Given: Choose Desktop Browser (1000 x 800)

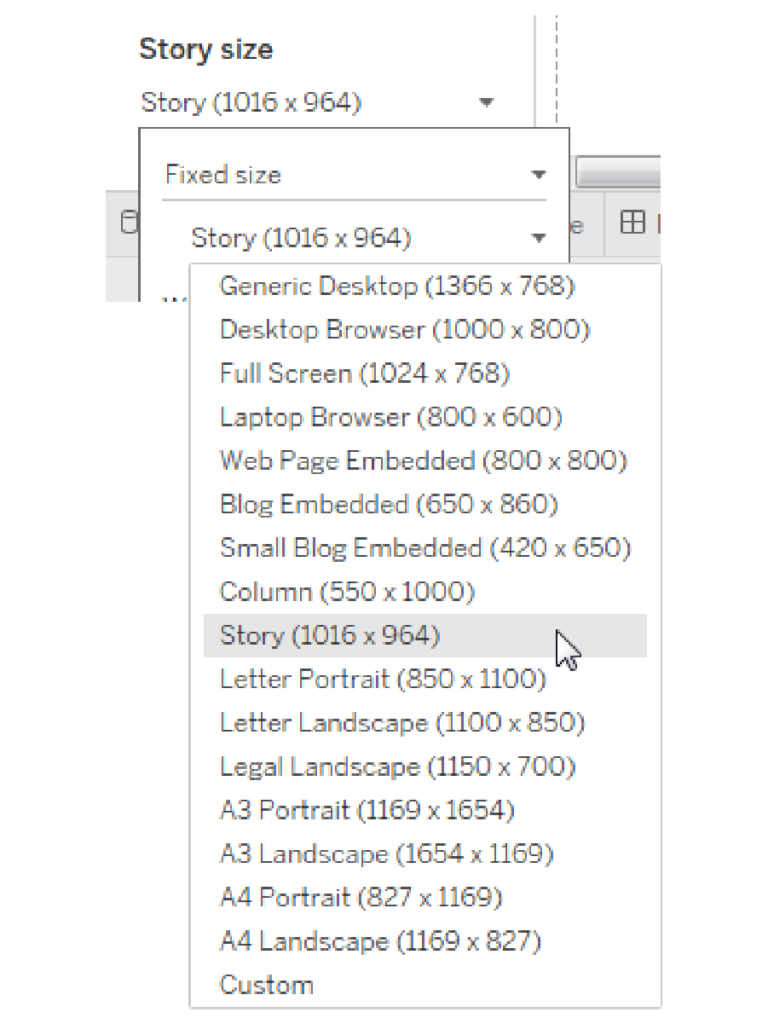Looking at the screenshot, I should point(404,329).
